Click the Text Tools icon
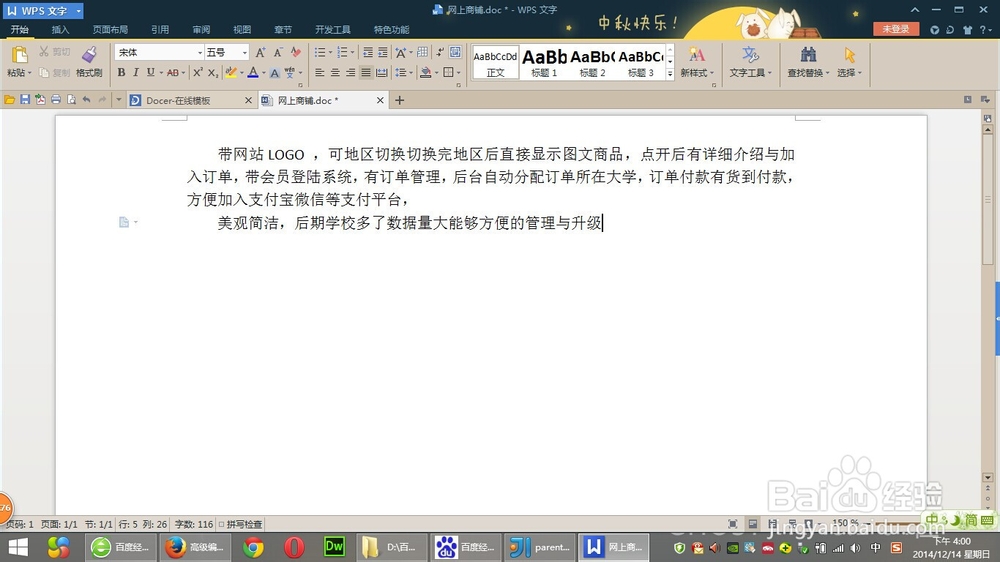 pos(750,55)
